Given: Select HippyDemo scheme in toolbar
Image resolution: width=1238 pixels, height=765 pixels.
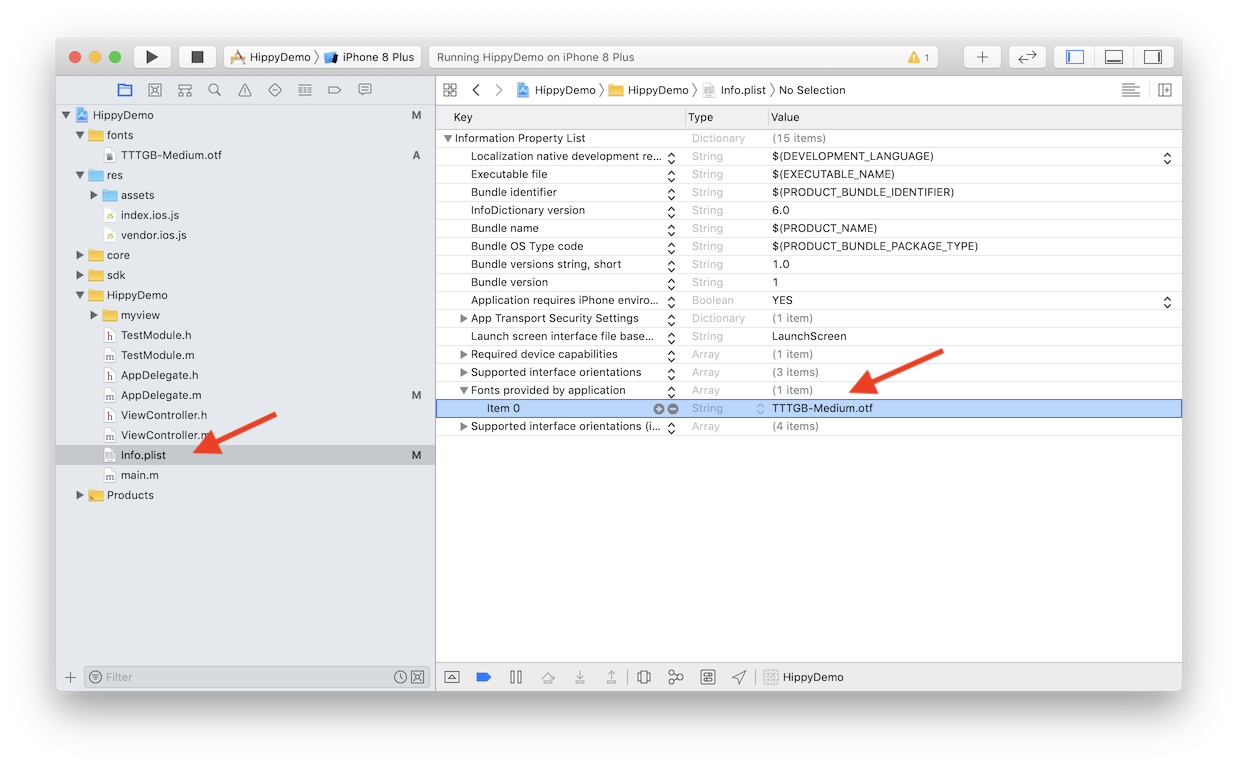Looking at the screenshot, I should pos(271,57).
